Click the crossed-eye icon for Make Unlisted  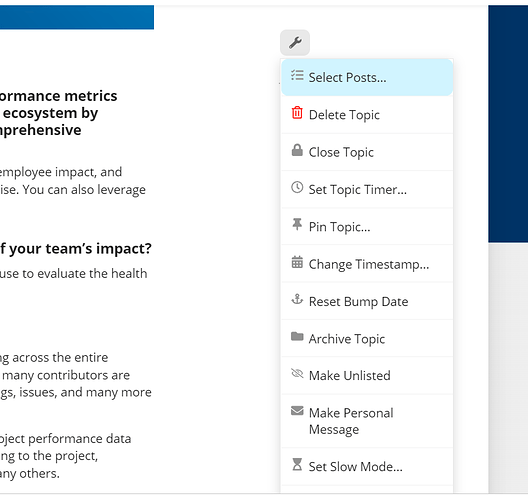(297, 373)
